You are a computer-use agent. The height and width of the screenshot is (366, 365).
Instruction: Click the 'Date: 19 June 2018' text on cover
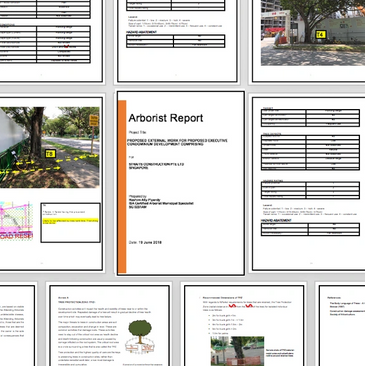[145, 242]
